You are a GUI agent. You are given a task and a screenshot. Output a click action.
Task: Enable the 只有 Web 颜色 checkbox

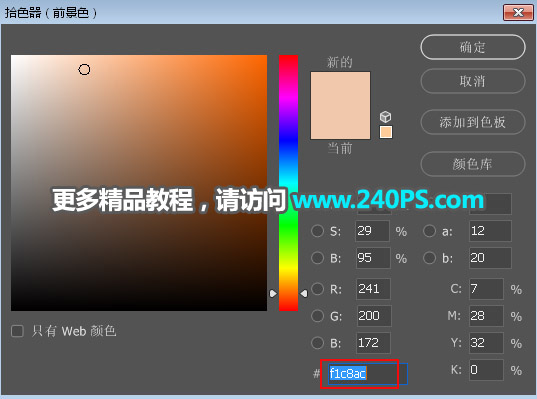[17, 331]
